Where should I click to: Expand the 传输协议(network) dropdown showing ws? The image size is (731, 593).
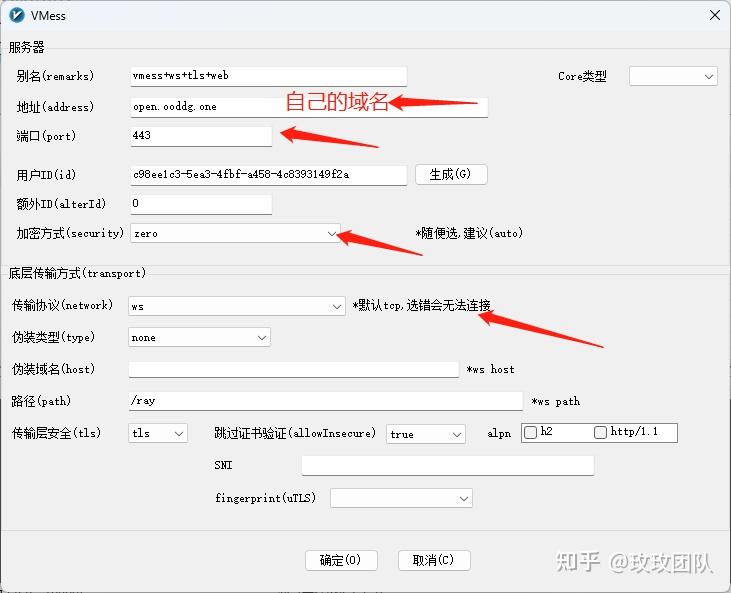pos(236,306)
